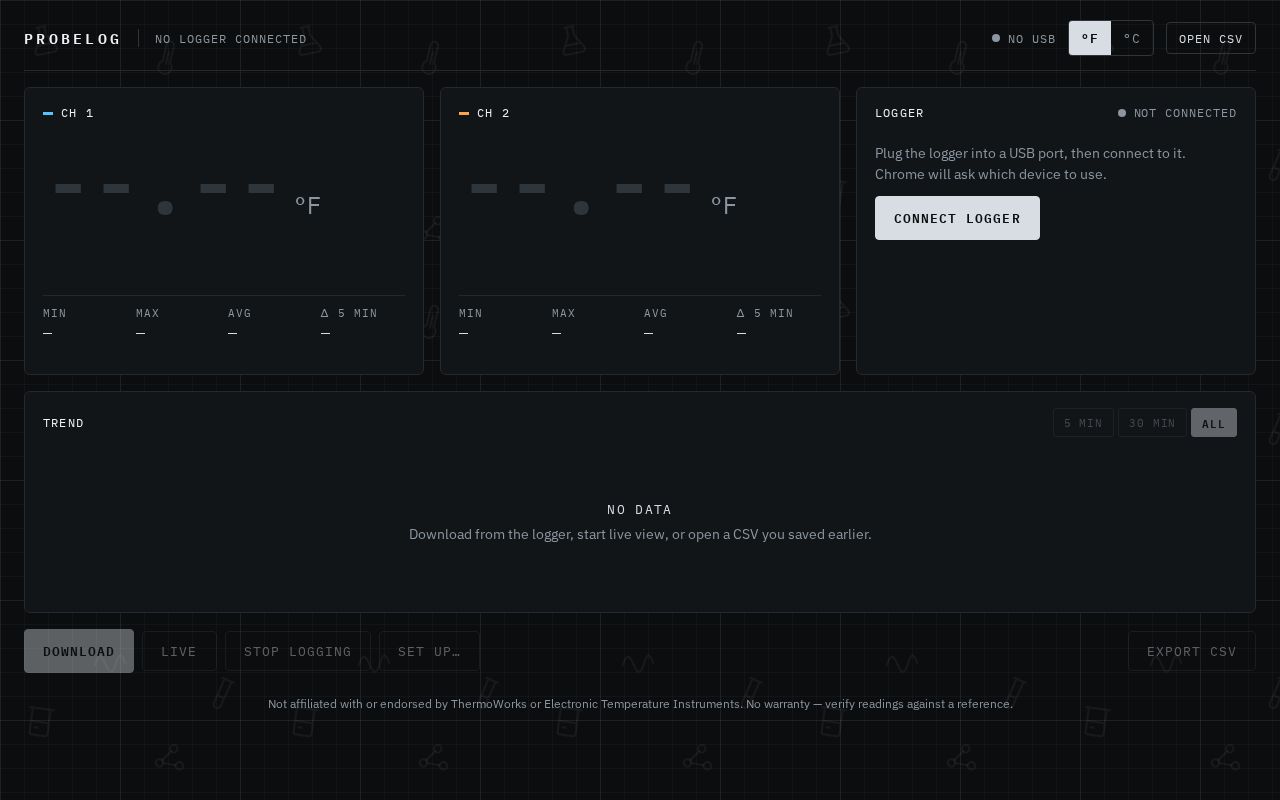Select the 5 MIN trend range
Screen dimensions: 1280x800
pyautogui.click(x=1083, y=423)
